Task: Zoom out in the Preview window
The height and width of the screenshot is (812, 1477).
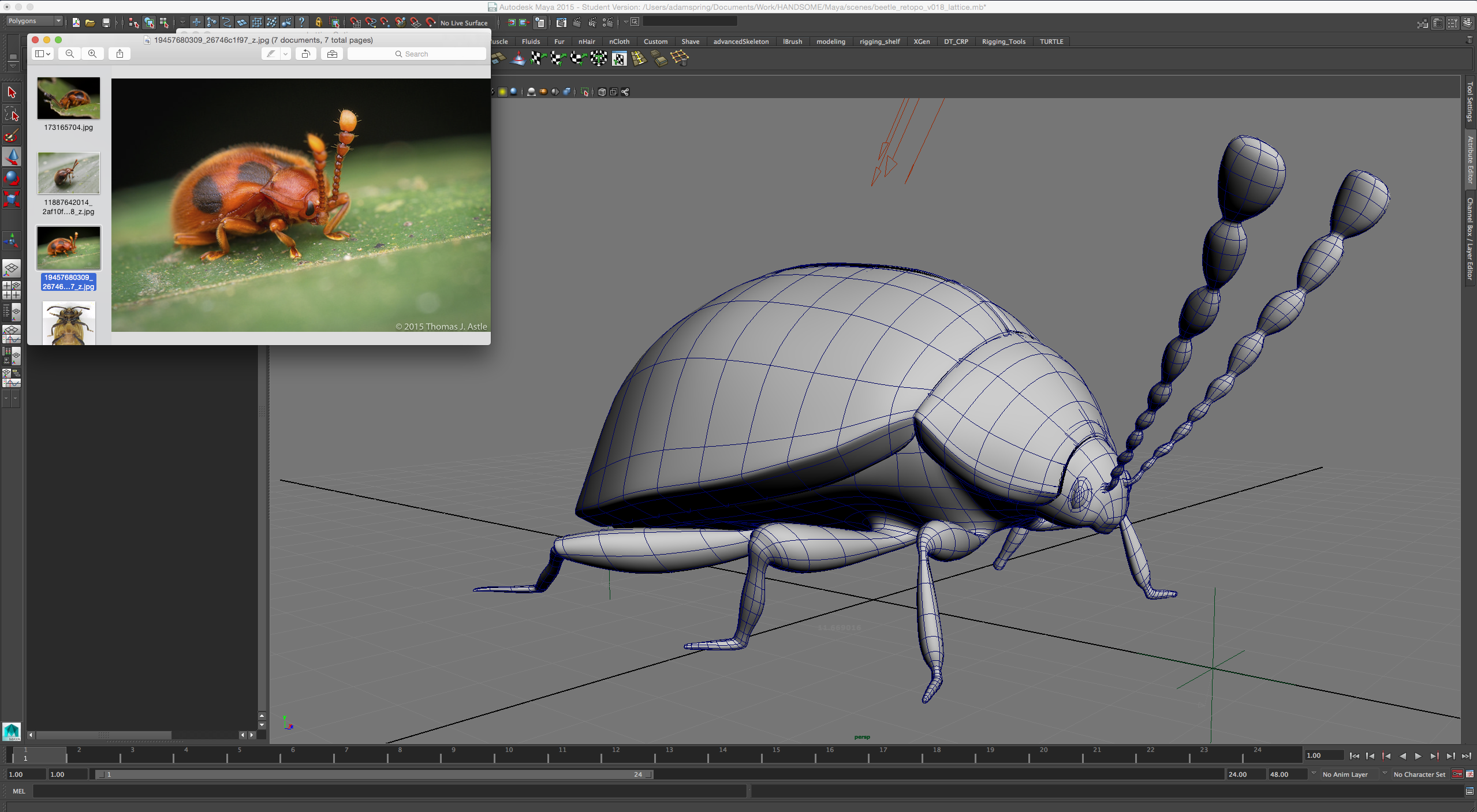Action: coord(70,54)
